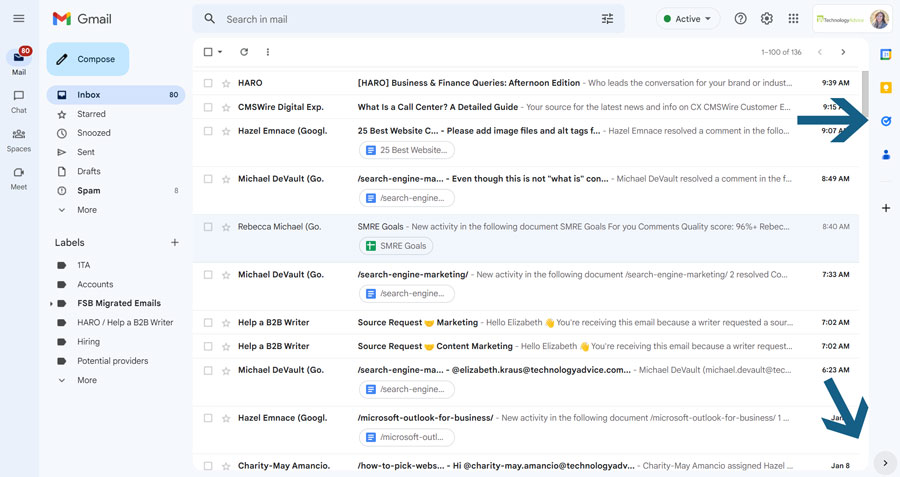Image resolution: width=900 pixels, height=477 pixels.
Task: Click the Compose button
Action: click(88, 59)
